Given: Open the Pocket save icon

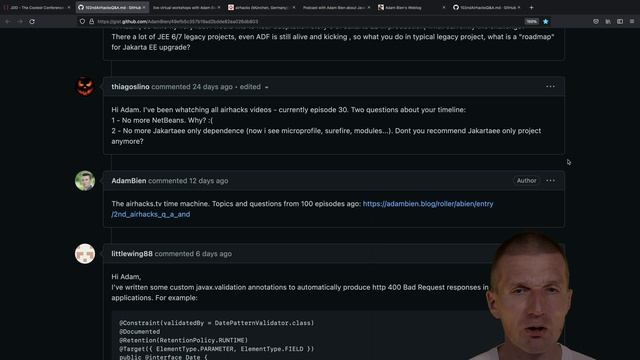Looking at the screenshot, I should [596, 21].
